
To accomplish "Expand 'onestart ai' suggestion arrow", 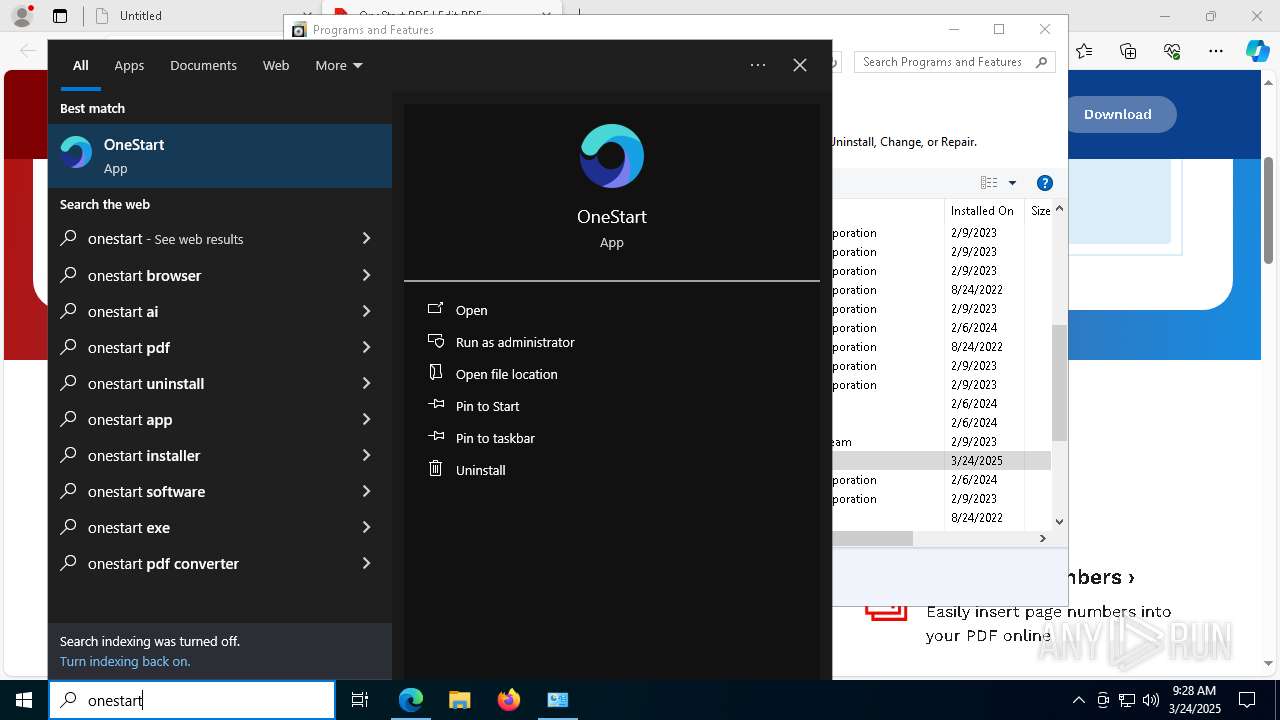I will 366,311.
